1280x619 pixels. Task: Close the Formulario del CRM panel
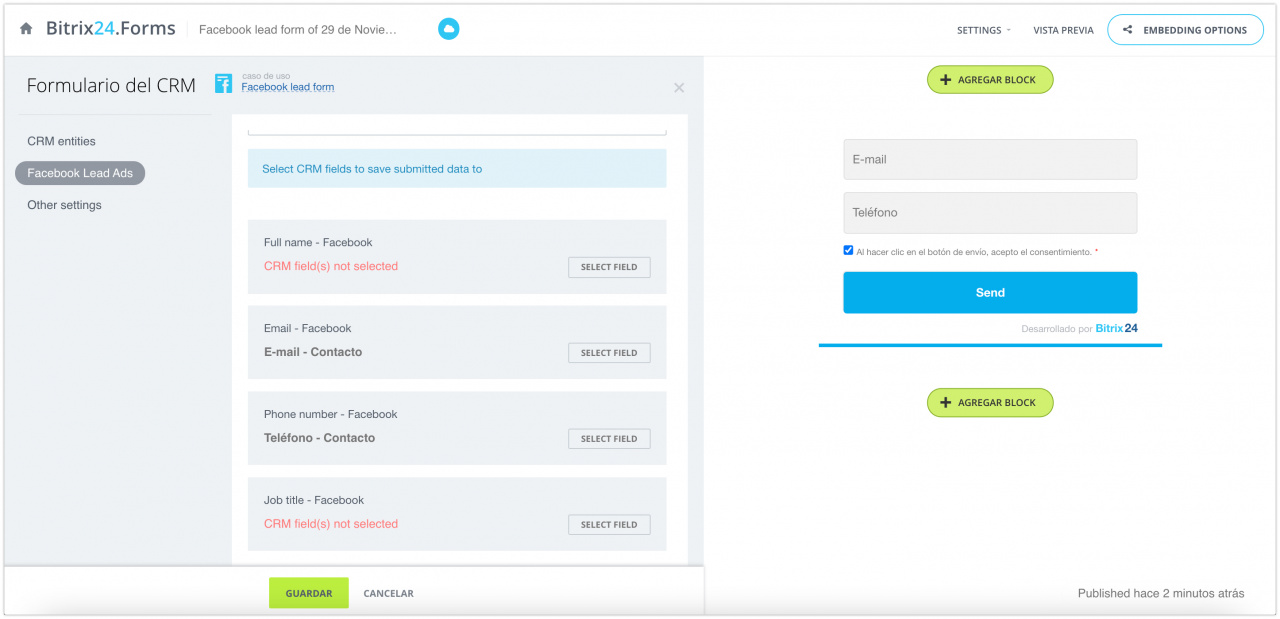tap(679, 88)
